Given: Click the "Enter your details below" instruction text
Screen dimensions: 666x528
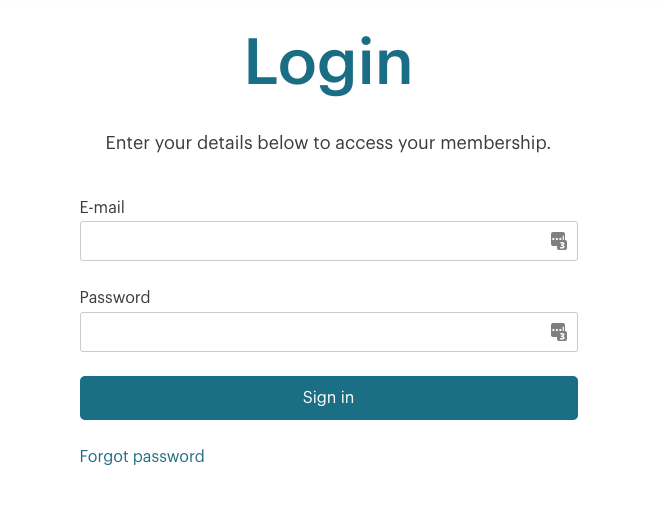Looking at the screenshot, I should (328, 143).
